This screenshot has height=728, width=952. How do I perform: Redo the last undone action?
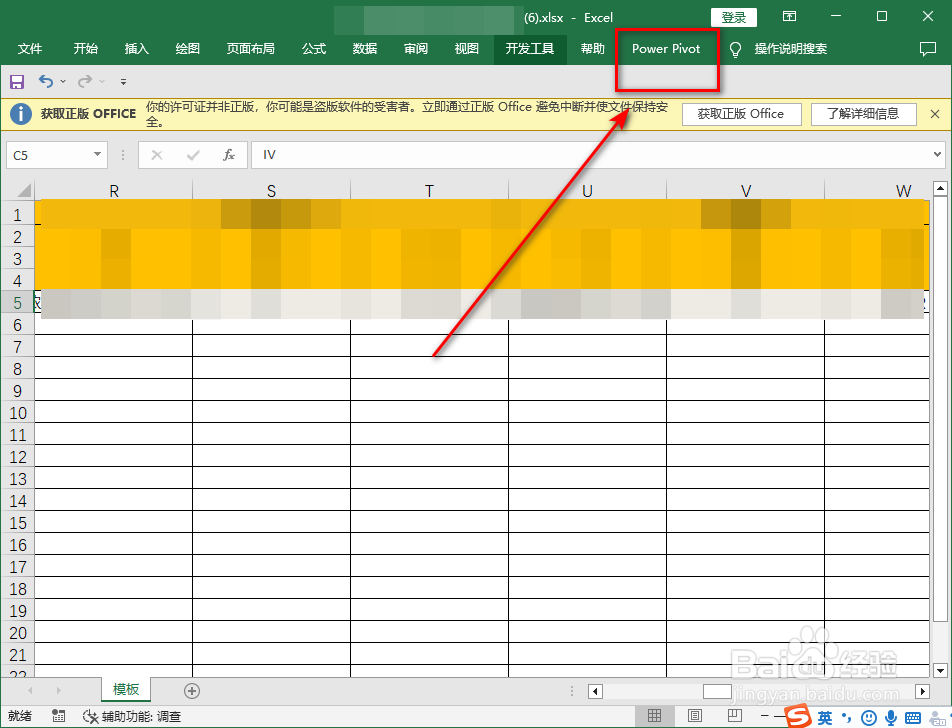[85, 81]
